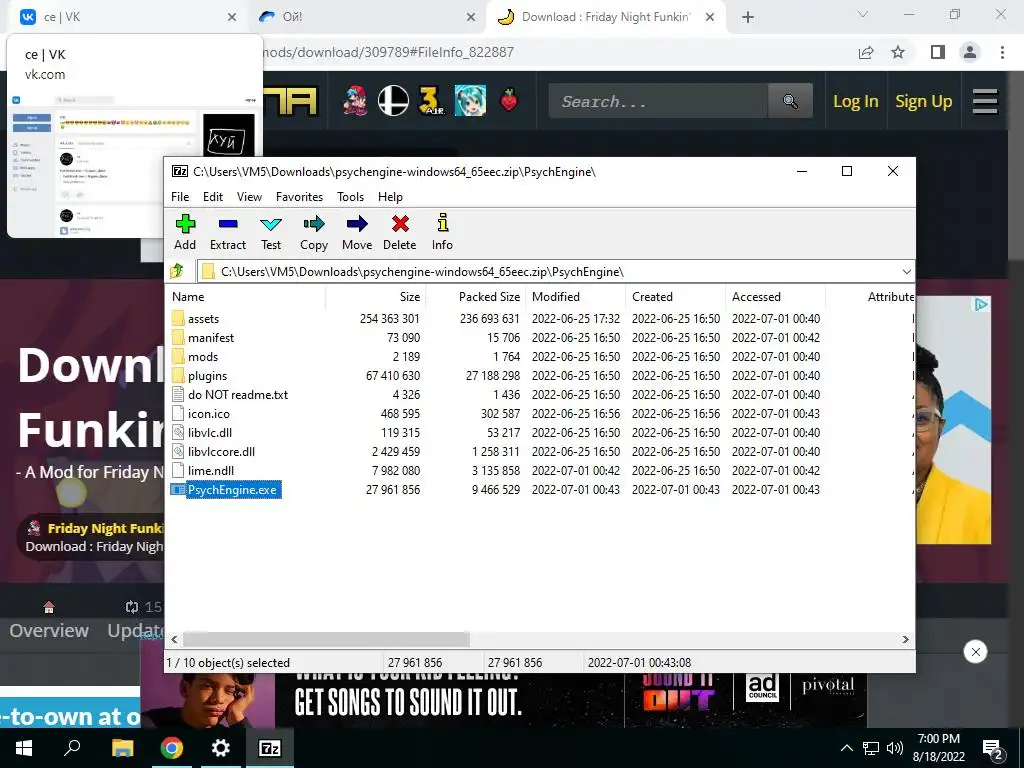Click the left arrow of horizontal scrollbar
Image resolution: width=1024 pixels, height=768 pixels.
174,639
